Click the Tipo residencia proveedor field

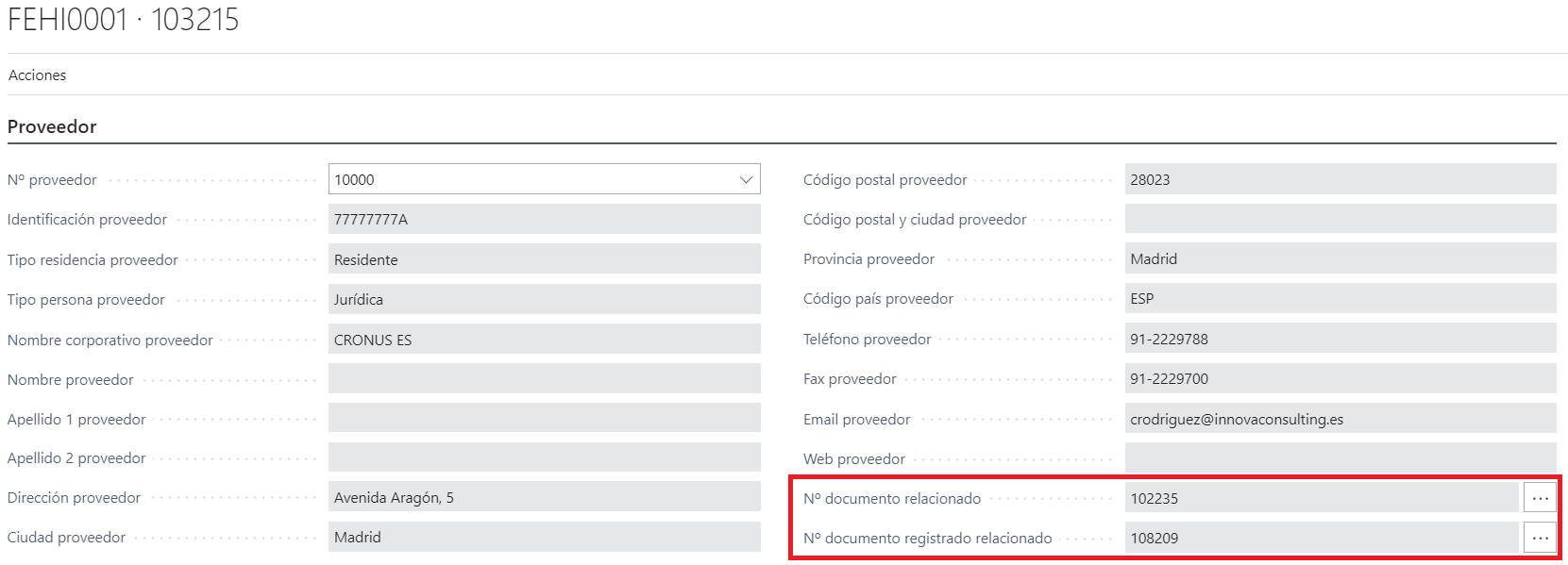[x=544, y=259]
